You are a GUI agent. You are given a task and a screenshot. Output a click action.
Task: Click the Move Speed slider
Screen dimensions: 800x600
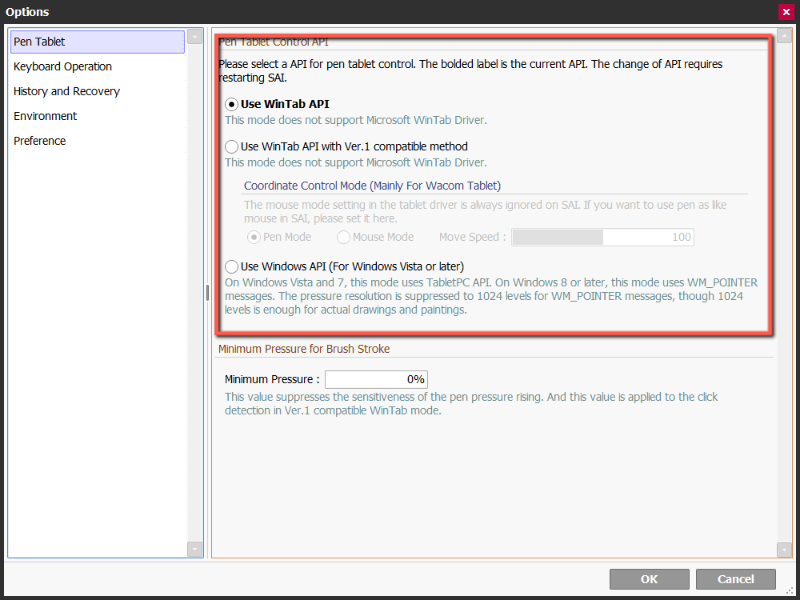(603, 237)
